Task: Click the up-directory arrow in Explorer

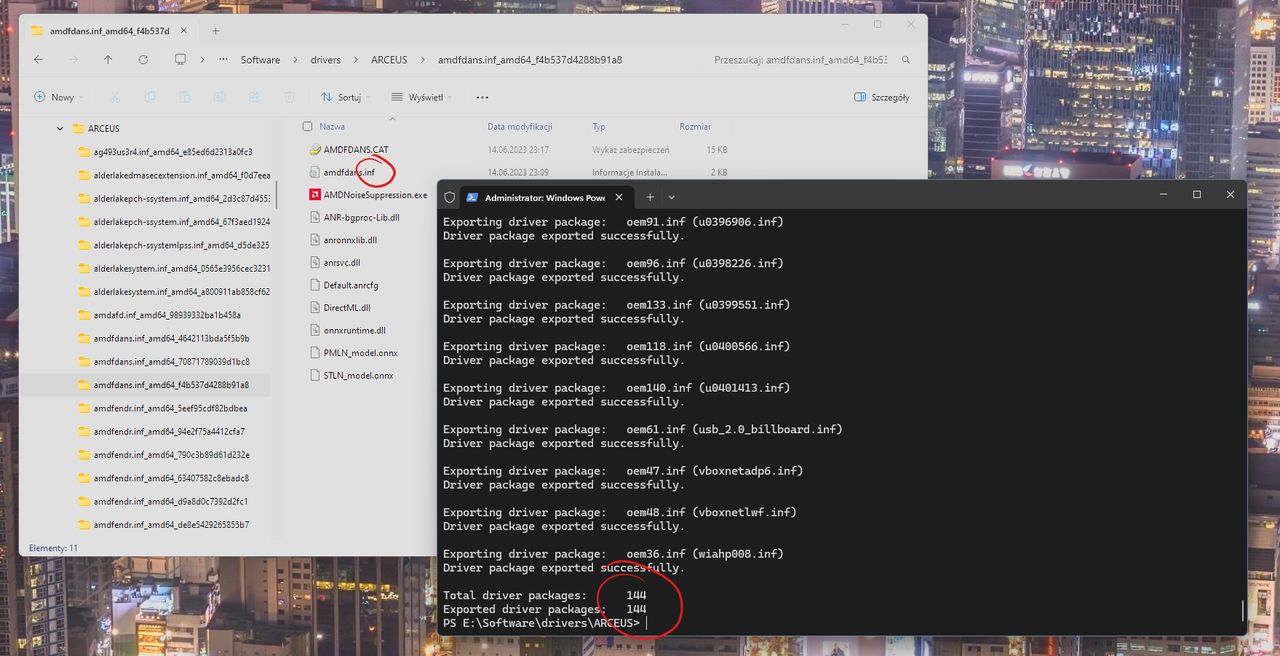Action: [x=108, y=60]
